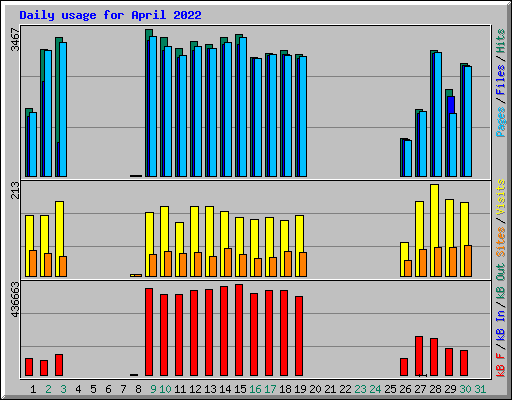
Task: Click the red 'kB F' legend label
Action: (501, 364)
